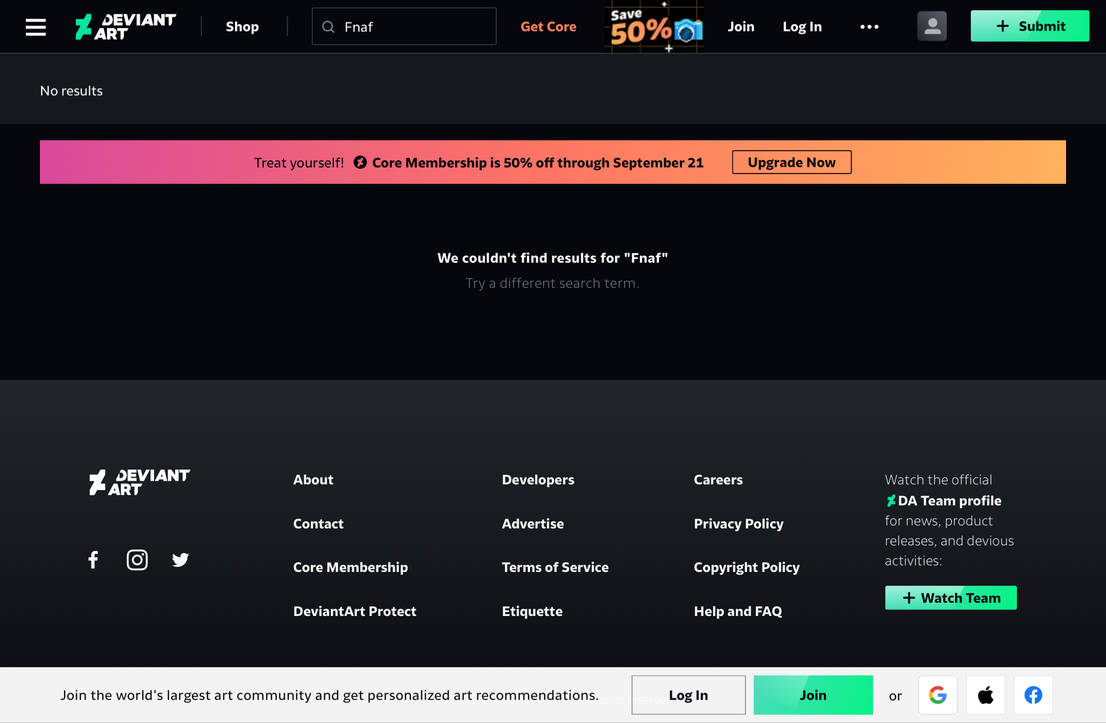Viewport: 1106px width, 723px height.
Task: Open Terms of Service link
Action: 555,567
